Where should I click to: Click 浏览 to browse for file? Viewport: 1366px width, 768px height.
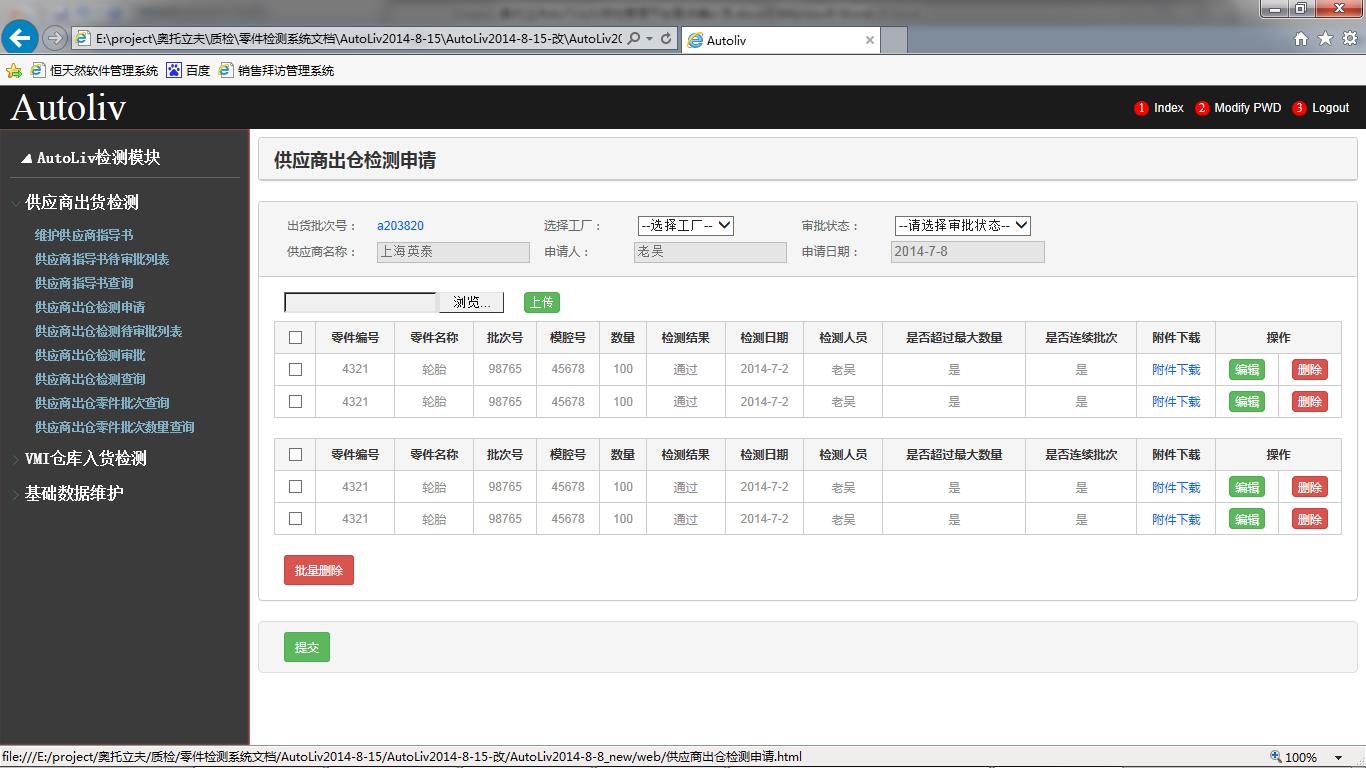point(471,302)
